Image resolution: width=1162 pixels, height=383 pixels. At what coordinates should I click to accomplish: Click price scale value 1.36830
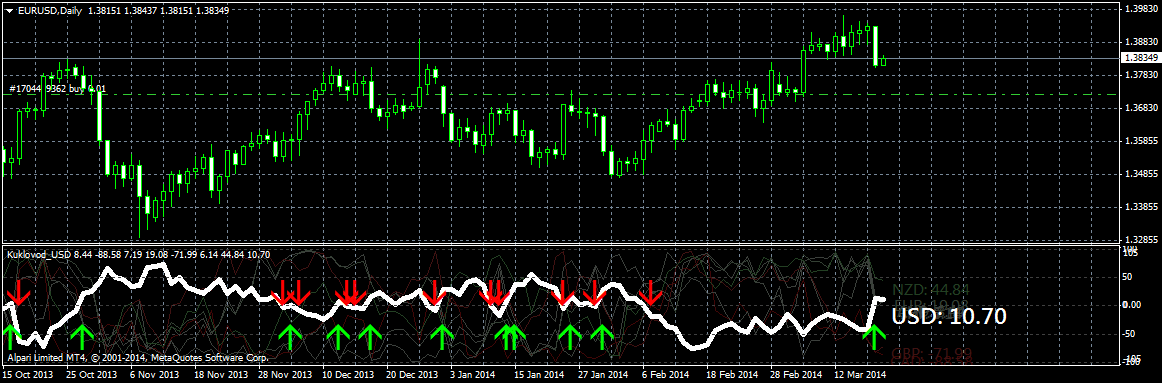pyautogui.click(x=1142, y=108)
